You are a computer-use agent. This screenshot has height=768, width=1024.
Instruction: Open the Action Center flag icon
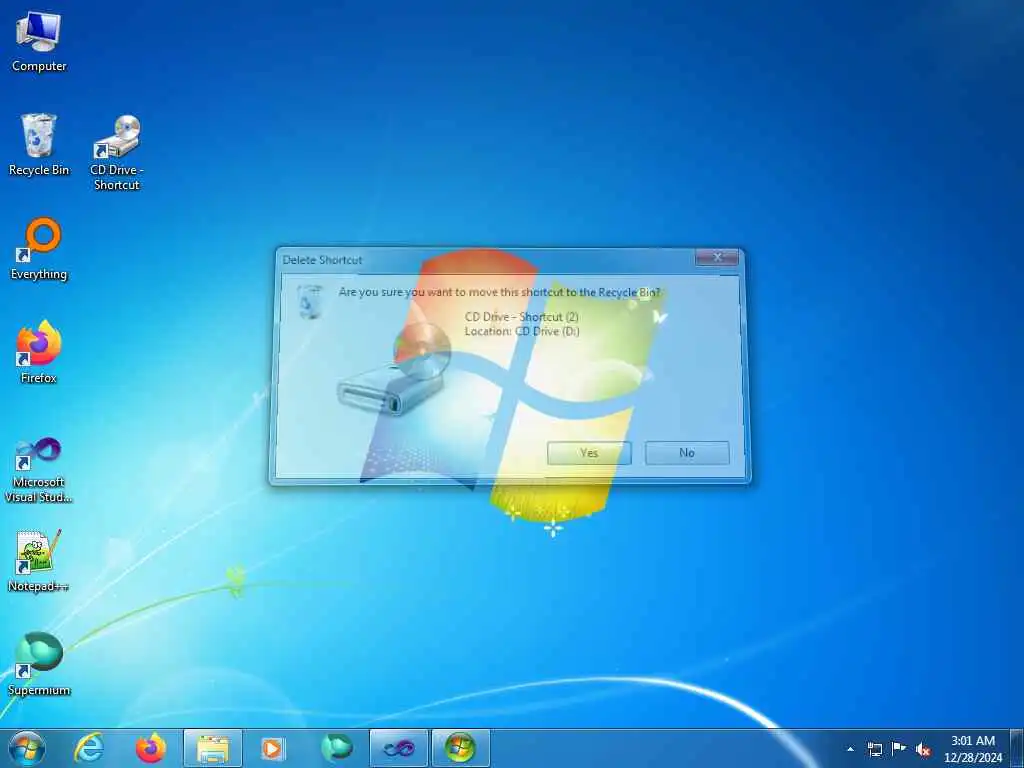899,748
